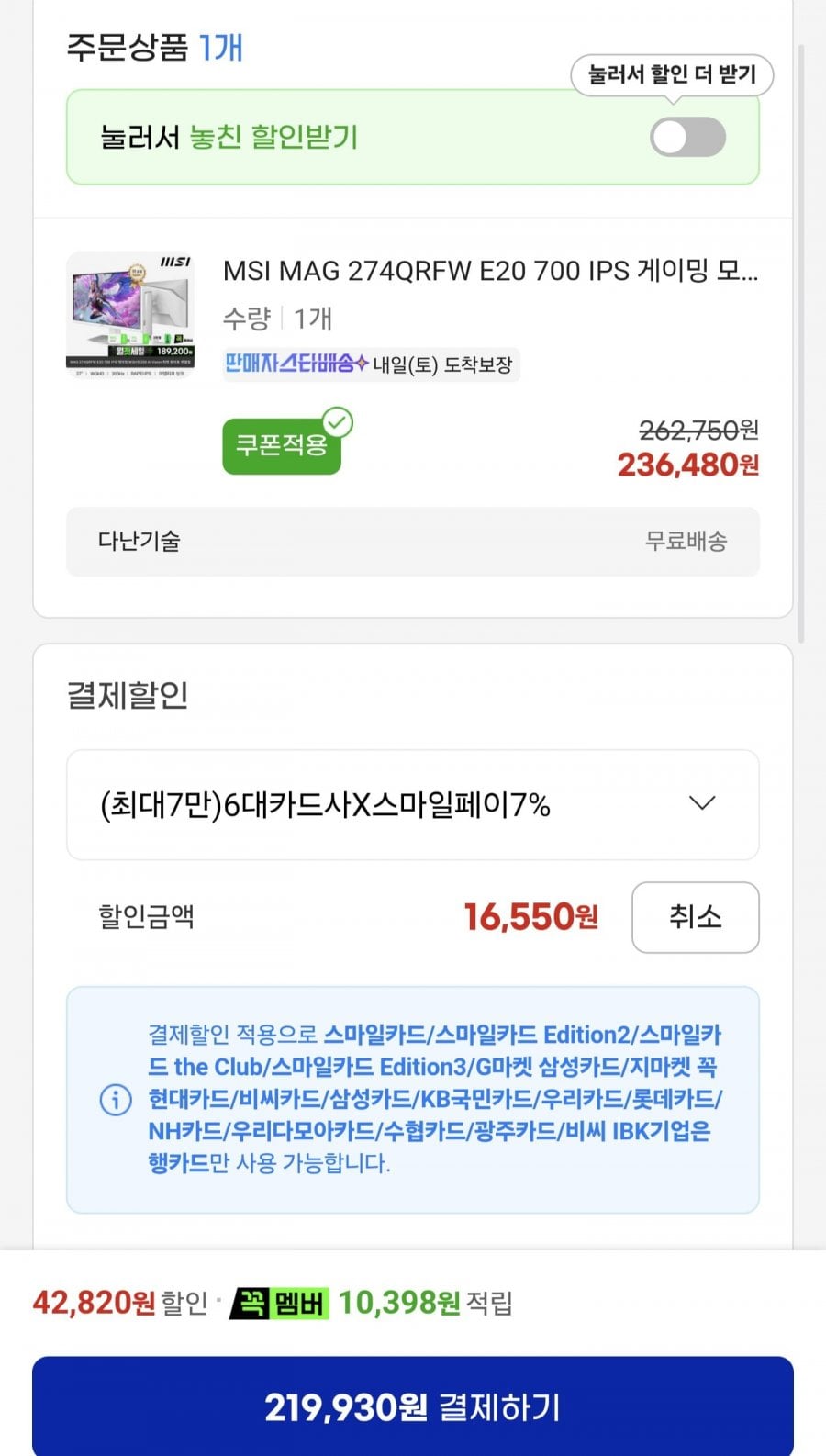
Task: Cancel the 16,550원 discount with 취소
Action: coord(695,917)
